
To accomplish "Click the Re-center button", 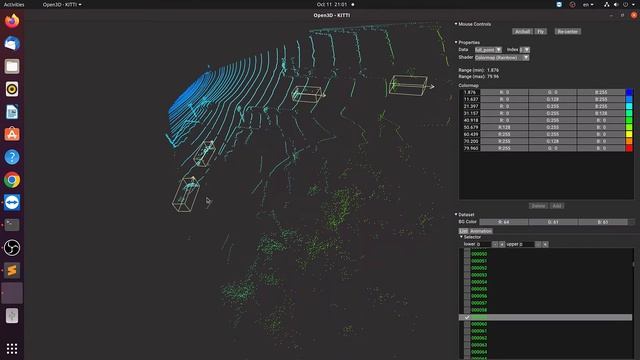I will [x=567, y=31].
